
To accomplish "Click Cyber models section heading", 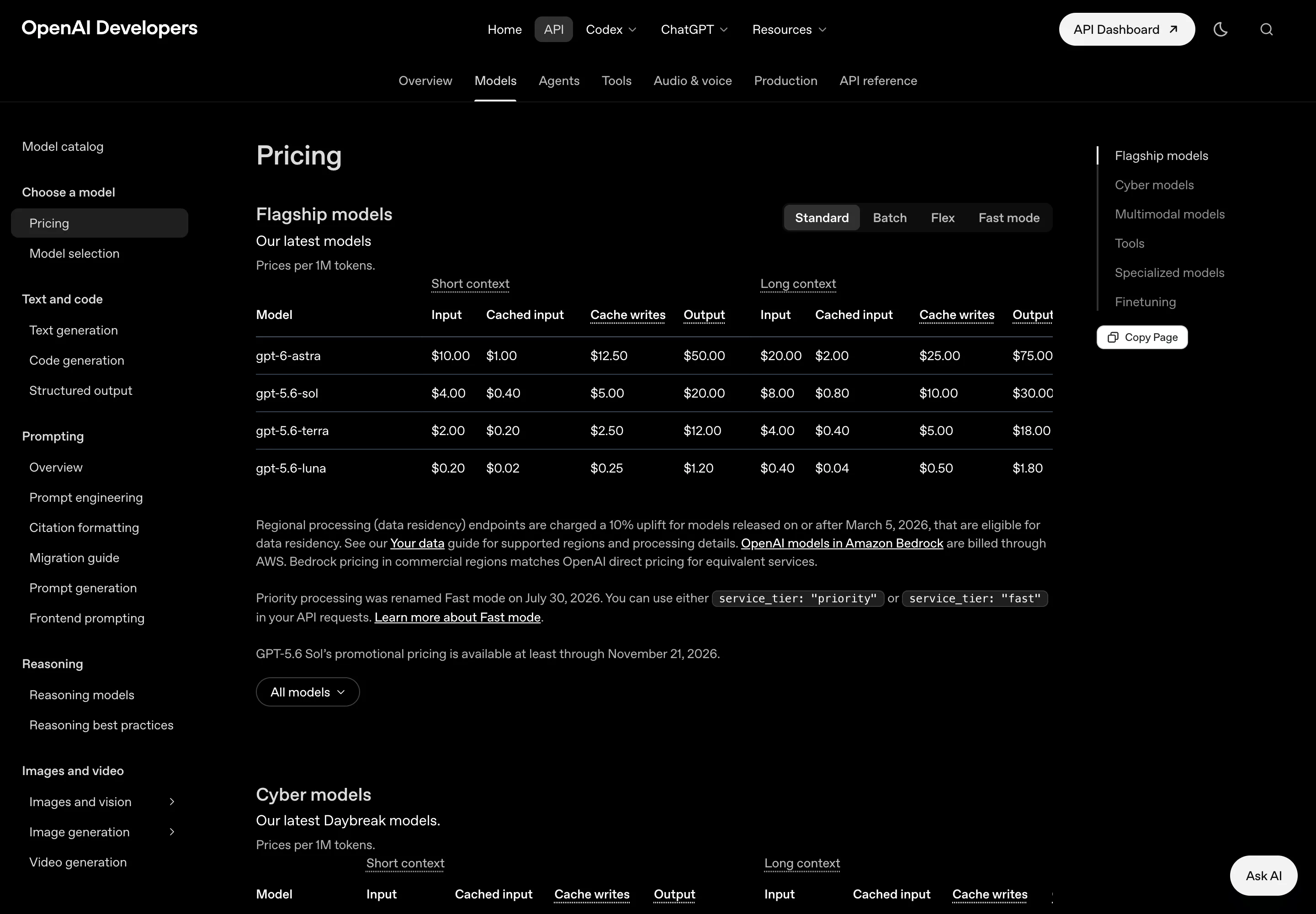I will (x=313, y=794).
